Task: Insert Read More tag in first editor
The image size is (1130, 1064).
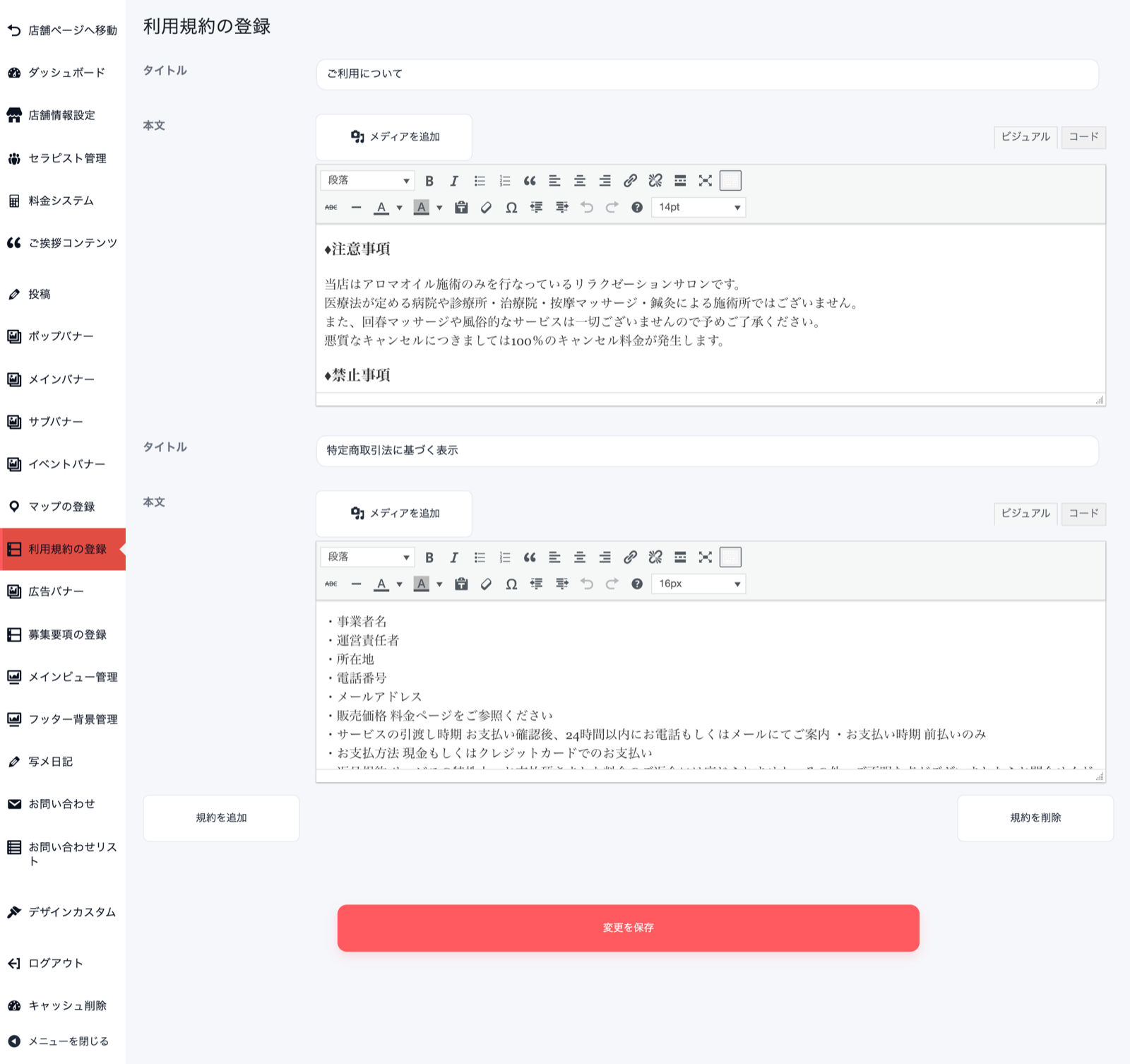Action: coord(680,181)
